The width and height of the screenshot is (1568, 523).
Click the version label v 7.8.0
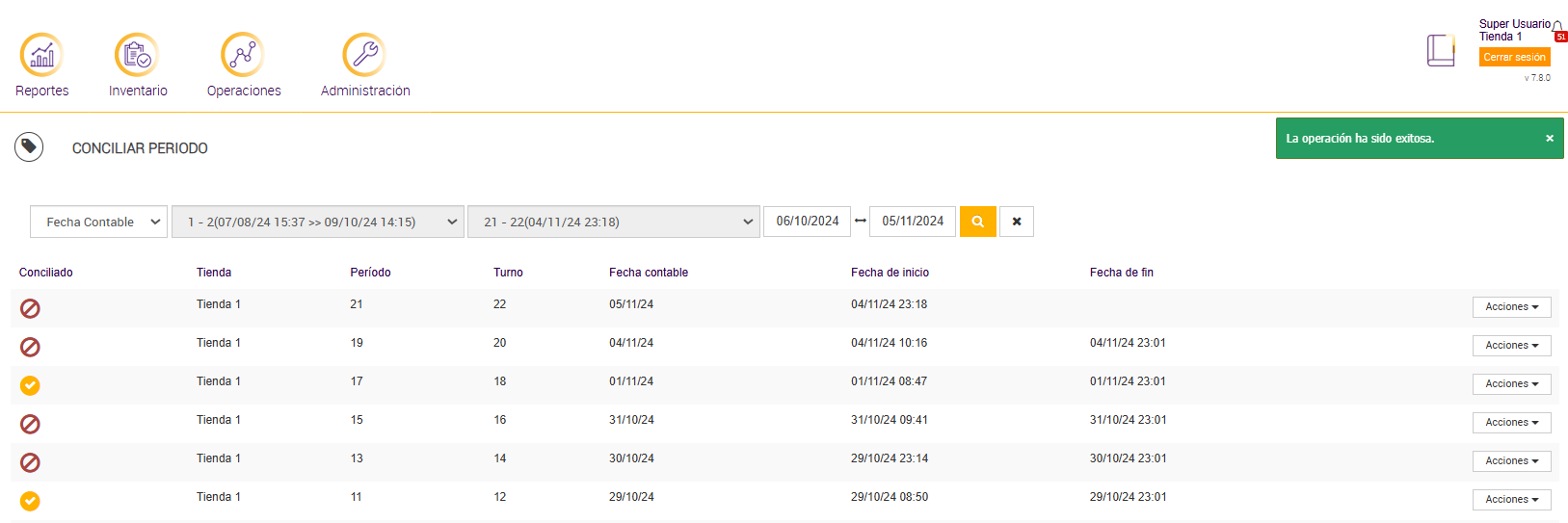click(x=1537, y=78)
